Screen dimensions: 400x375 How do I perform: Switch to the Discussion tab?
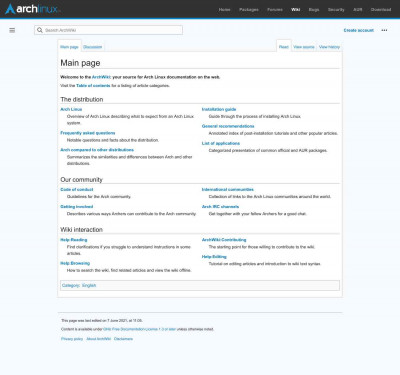click(x=93, y=47)
